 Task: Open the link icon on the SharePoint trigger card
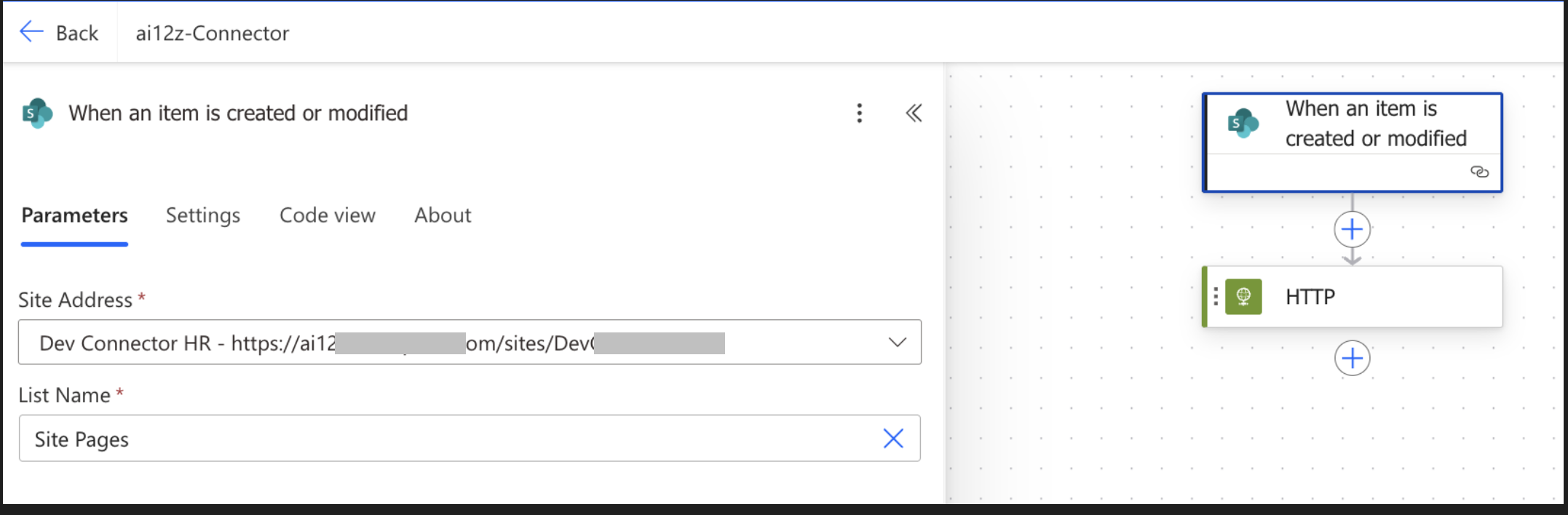point(1481,172)
